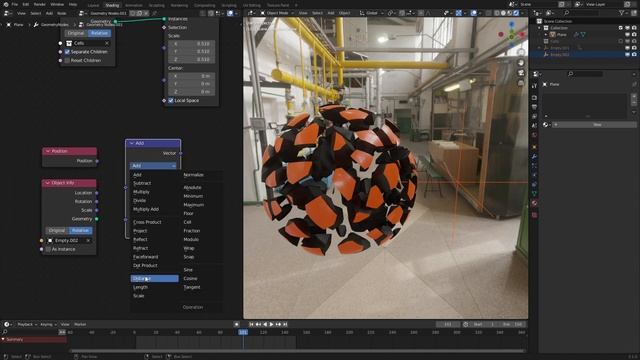The image size is (640, 360).
Task: Collapse the Object Info node header
Action: (48, 183)
